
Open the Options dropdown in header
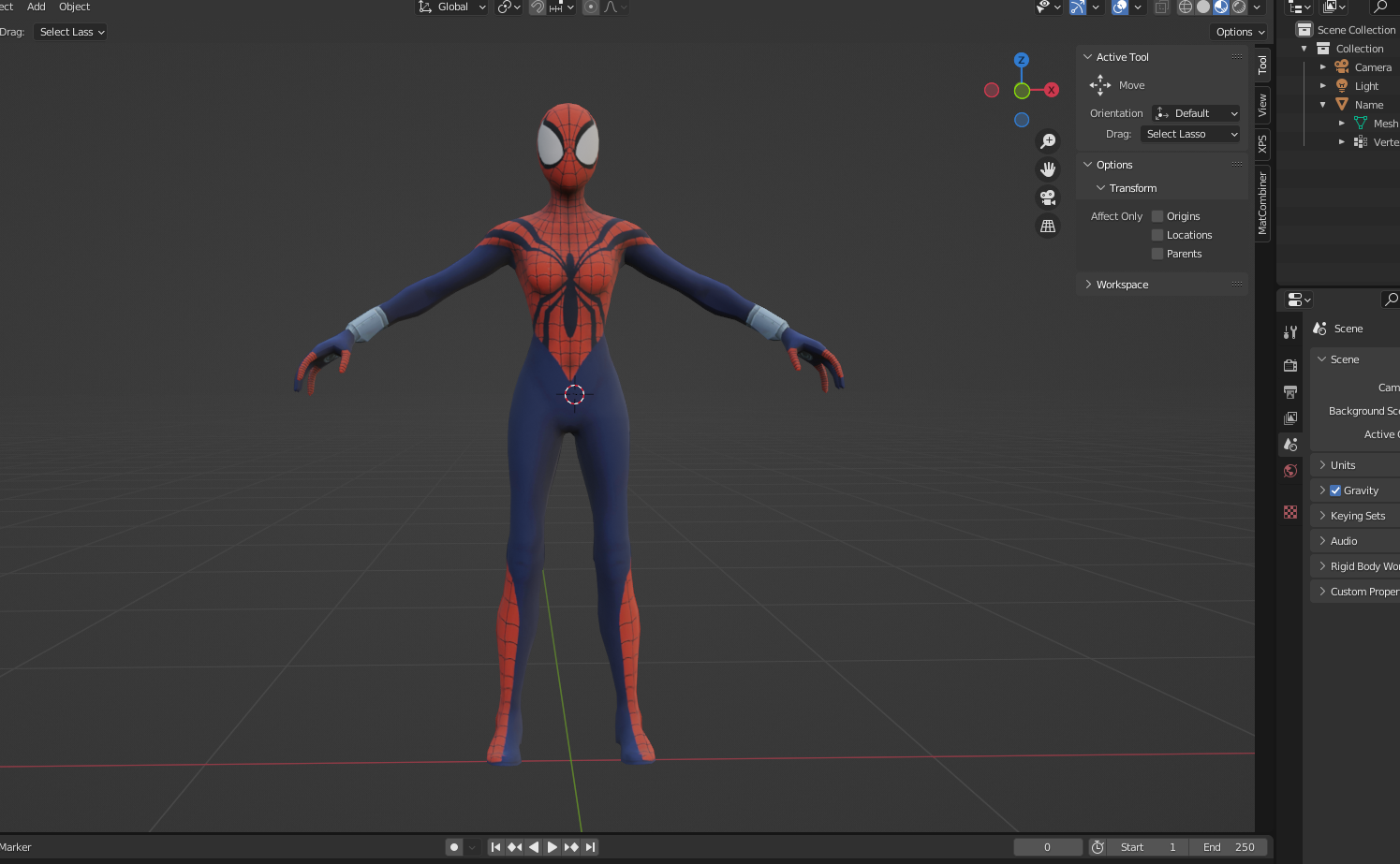click(1240, 32)
